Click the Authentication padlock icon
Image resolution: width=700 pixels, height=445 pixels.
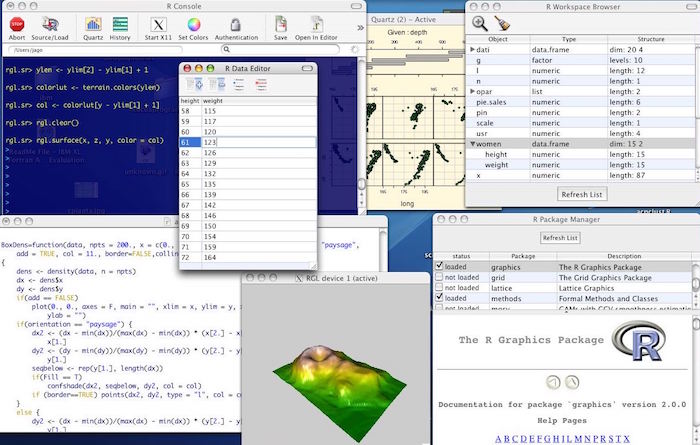click(236, 23)
